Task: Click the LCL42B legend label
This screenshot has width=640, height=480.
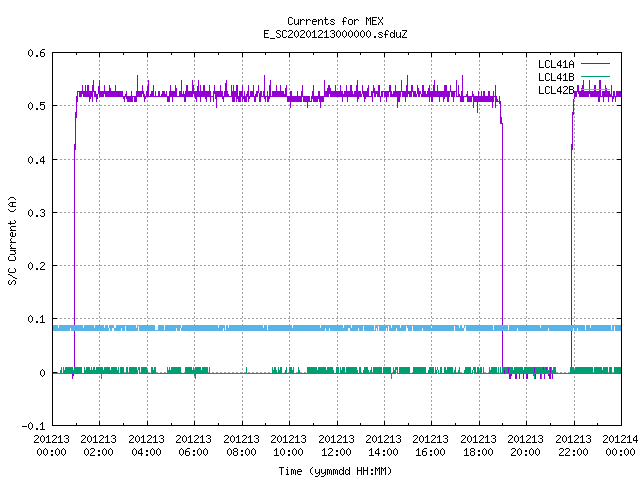Action: point(556,90)
